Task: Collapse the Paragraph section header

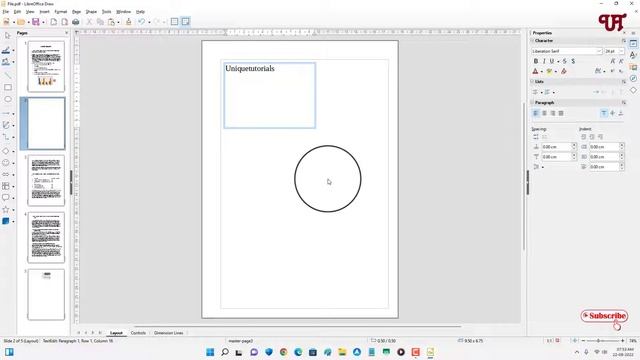Action: (x=544, y=102)
